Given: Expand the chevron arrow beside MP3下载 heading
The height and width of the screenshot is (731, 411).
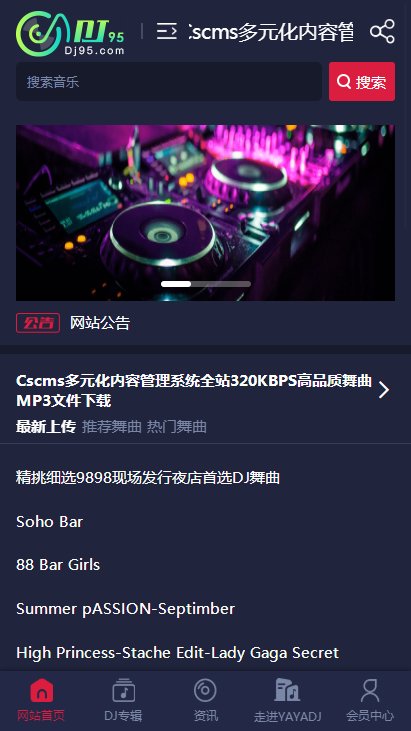Looking at the screenshot, I should pyautogui.click(x=384, y=390).
